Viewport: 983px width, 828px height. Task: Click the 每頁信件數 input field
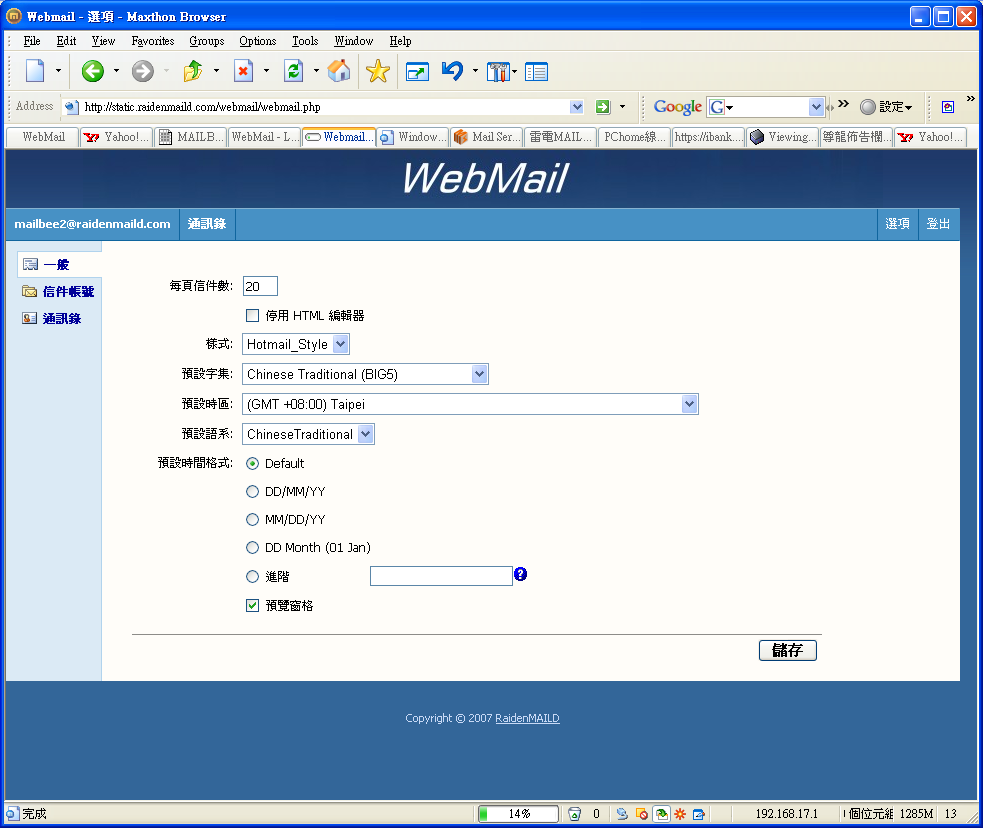(x=260, y=286)
